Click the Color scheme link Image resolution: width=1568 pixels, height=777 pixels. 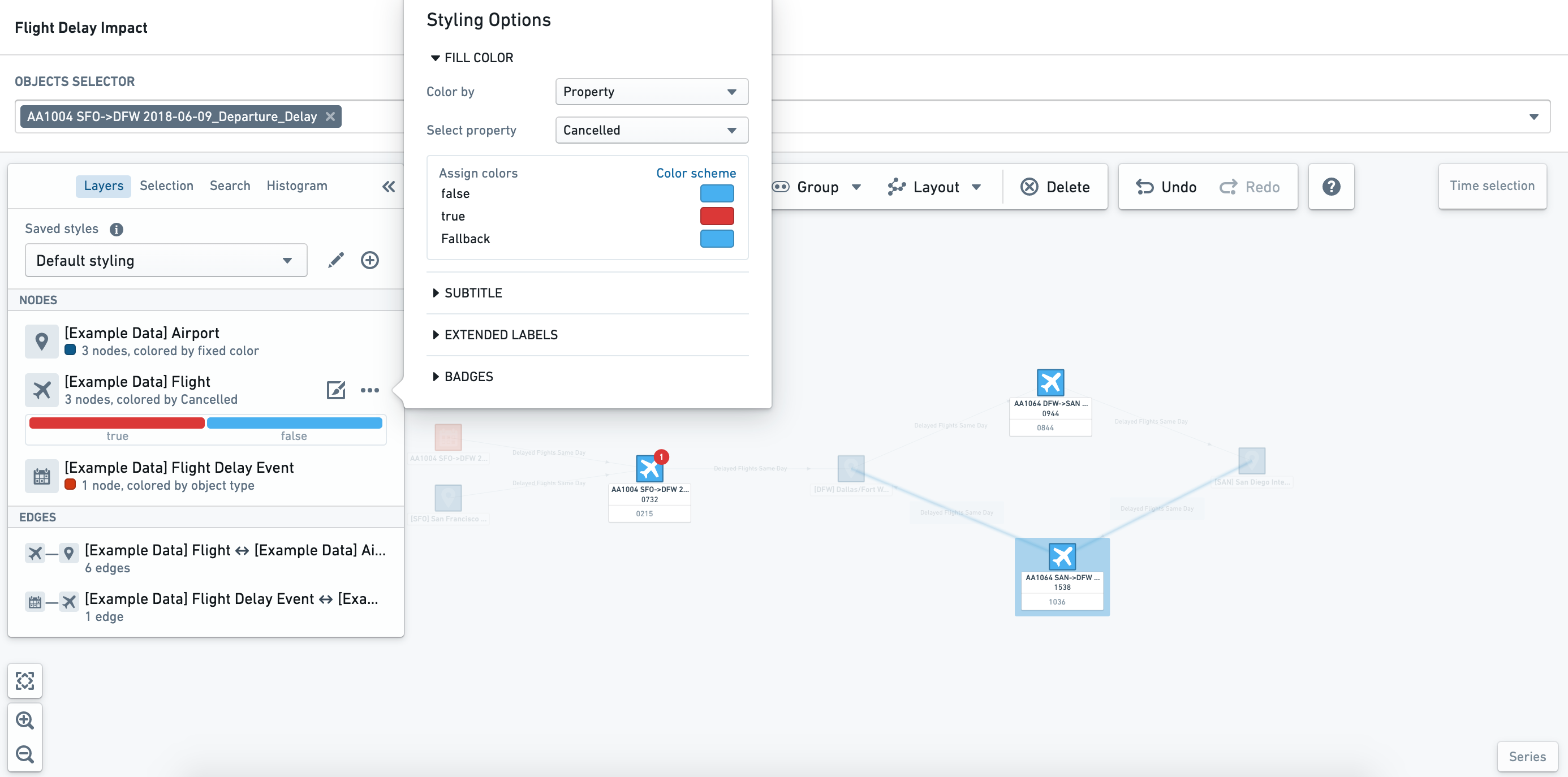[x=696, y=174]
